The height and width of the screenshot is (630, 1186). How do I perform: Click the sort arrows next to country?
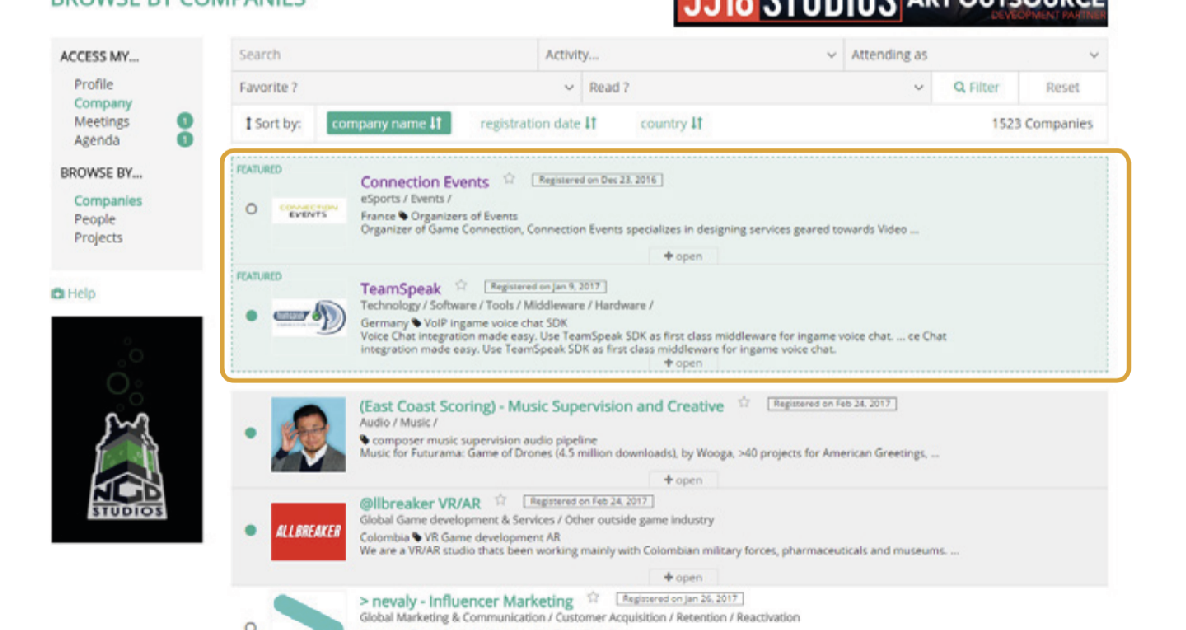697,123
